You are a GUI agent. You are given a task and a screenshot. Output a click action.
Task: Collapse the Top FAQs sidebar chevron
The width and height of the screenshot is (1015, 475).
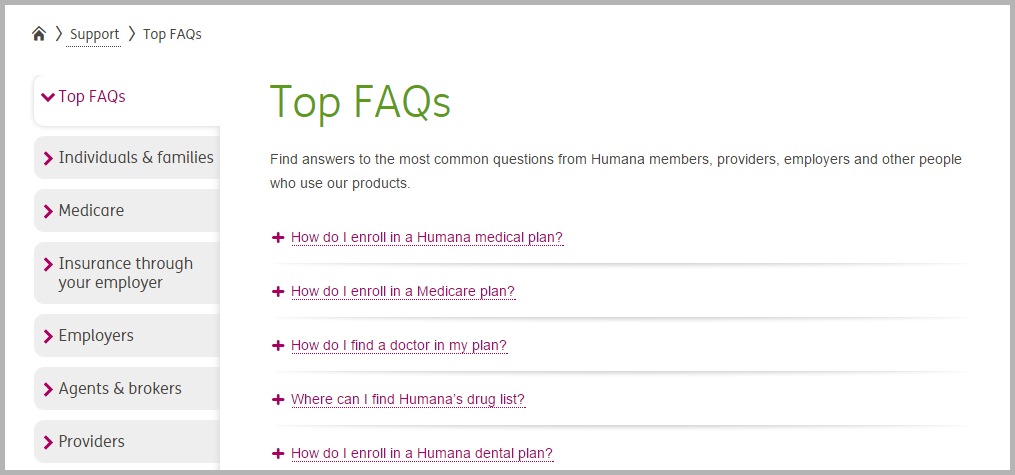click(x=48, y=97)
